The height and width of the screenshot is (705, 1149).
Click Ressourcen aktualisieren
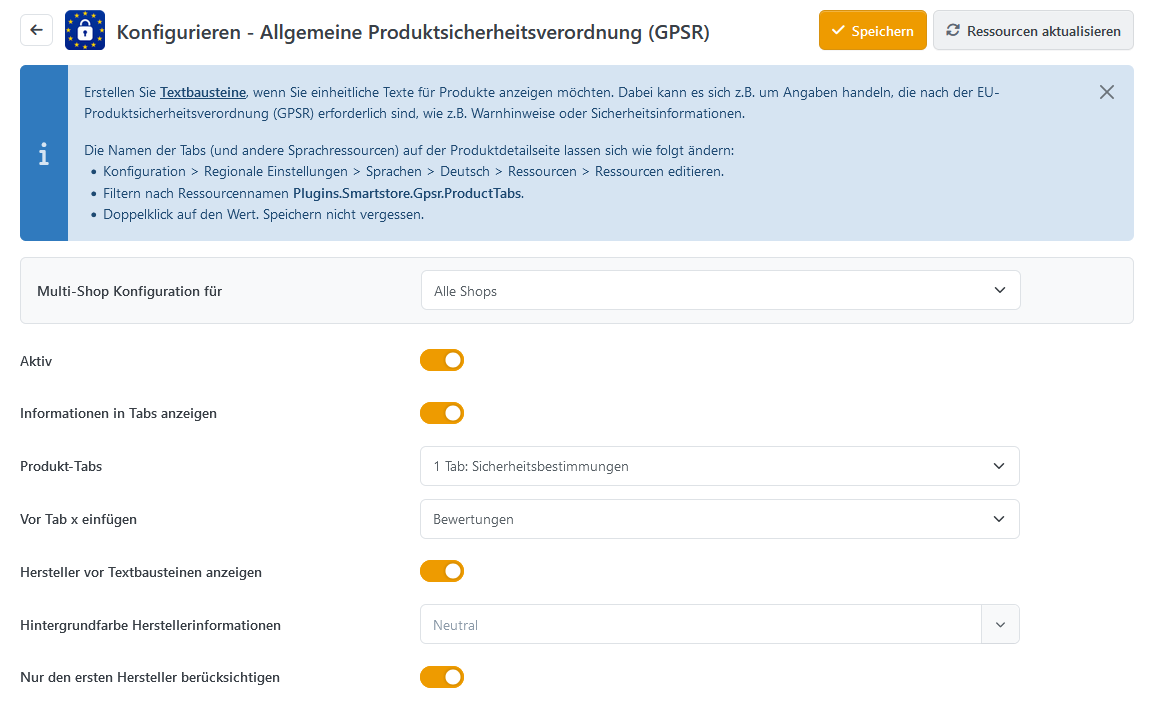click(x=1033, y=30)
